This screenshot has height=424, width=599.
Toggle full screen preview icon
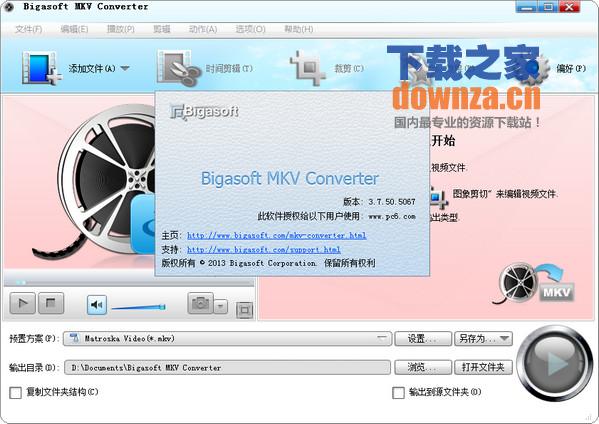[244, 310]
